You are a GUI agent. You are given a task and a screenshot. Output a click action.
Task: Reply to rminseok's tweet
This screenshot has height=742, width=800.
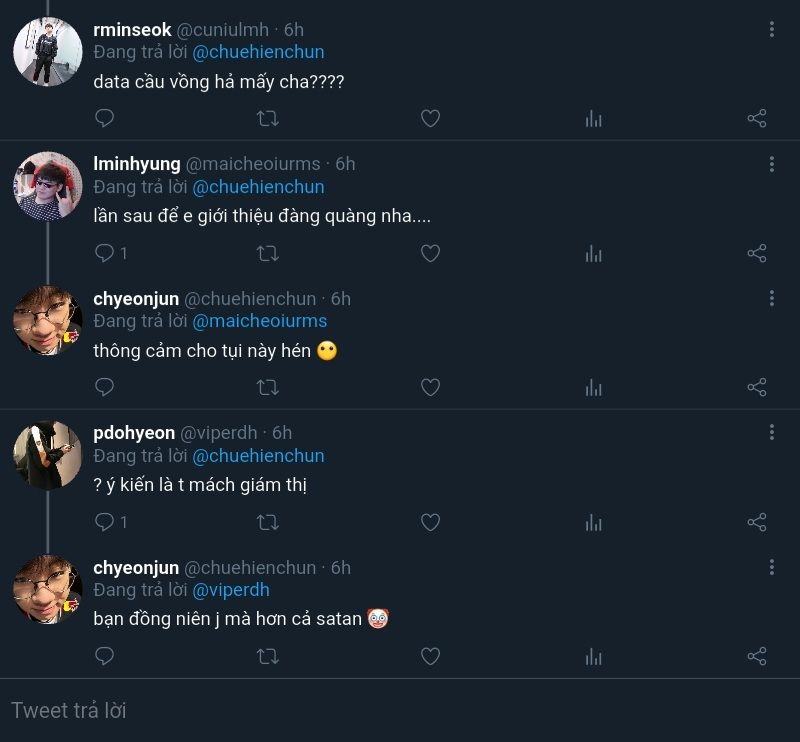(104, 119)
